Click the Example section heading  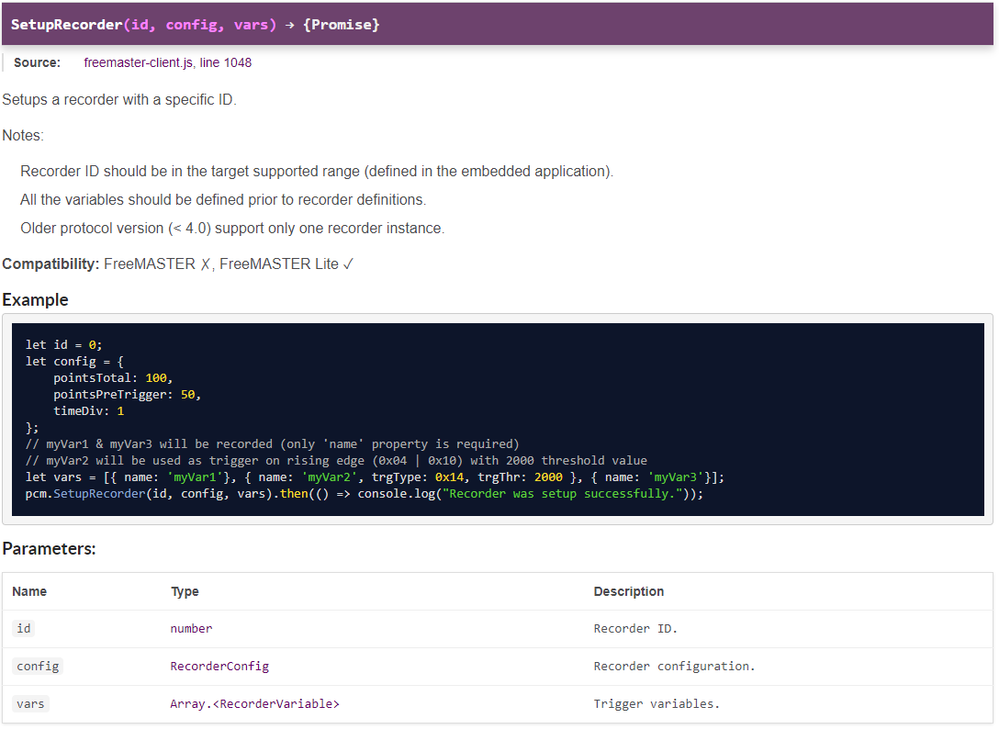(x=35, y=300)
